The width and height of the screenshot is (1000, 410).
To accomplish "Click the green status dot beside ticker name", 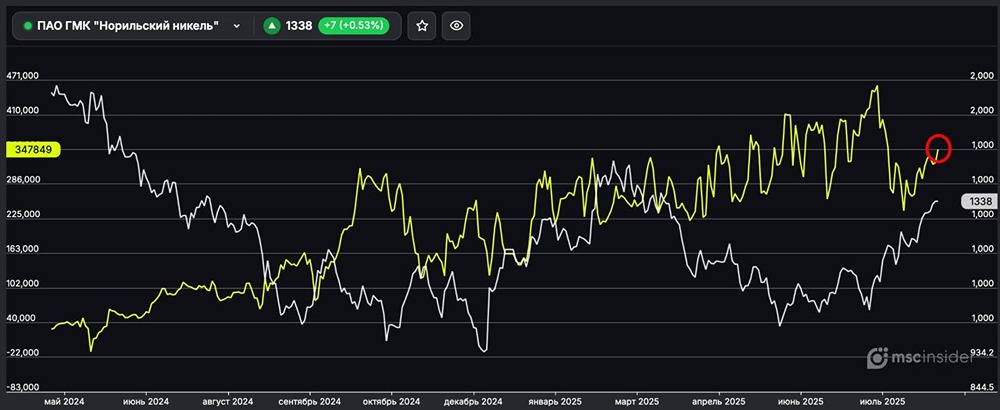I will [28, 27].
